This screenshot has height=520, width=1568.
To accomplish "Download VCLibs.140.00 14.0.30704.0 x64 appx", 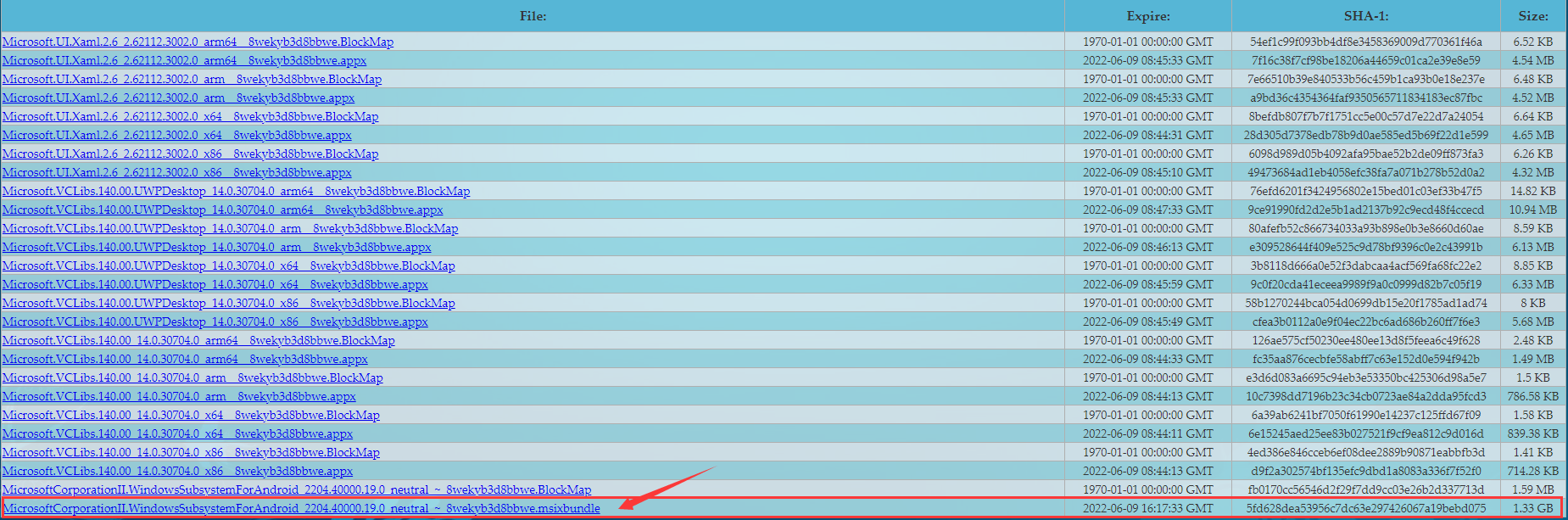I will pos(177,433).
